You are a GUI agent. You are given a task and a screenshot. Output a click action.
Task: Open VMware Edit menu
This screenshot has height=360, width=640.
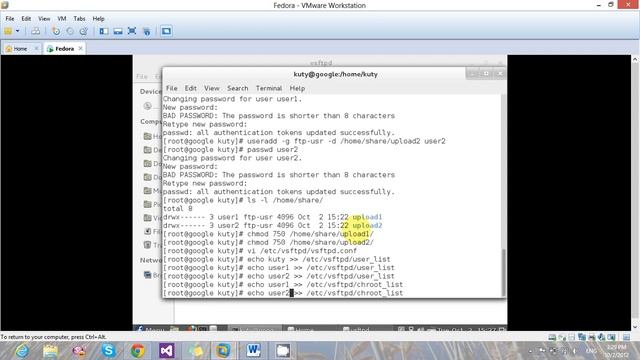[26, 19]
